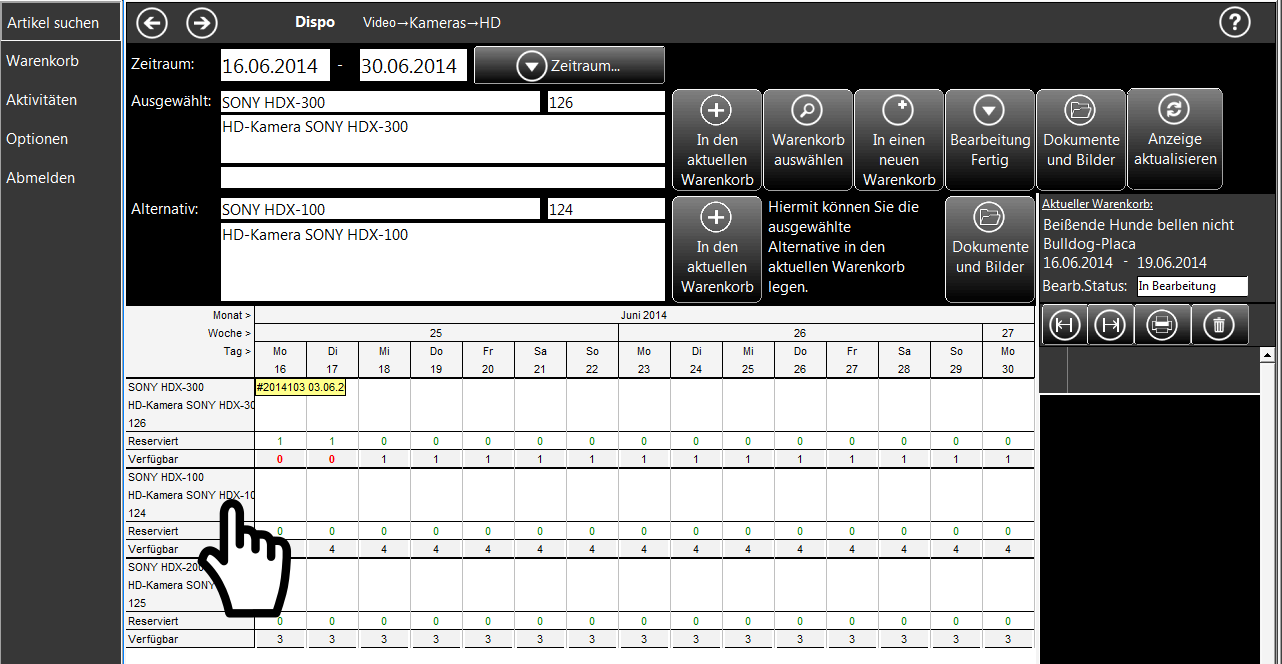Image resolution: width=1282 pixels, height=664 pixels.
Task: Click the day header Fr 20
Action: [x=488, y=360]
